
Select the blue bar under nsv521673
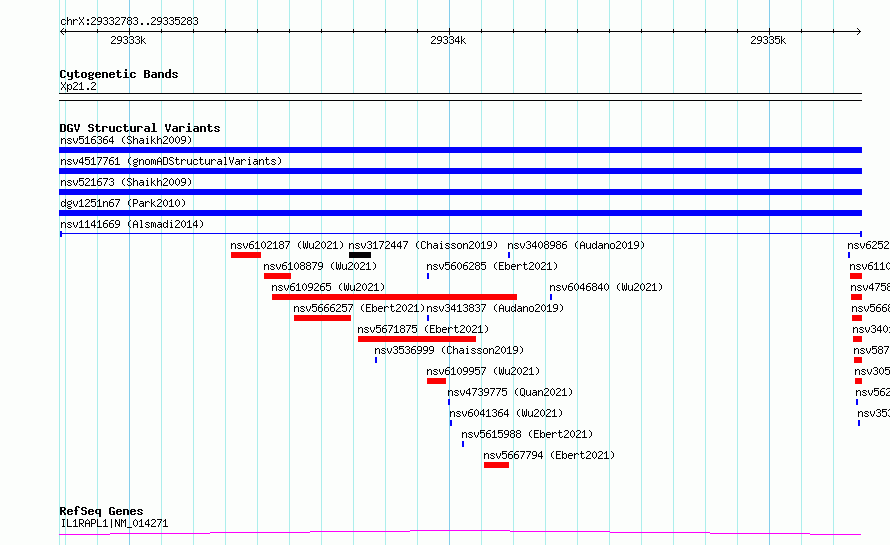460,192
